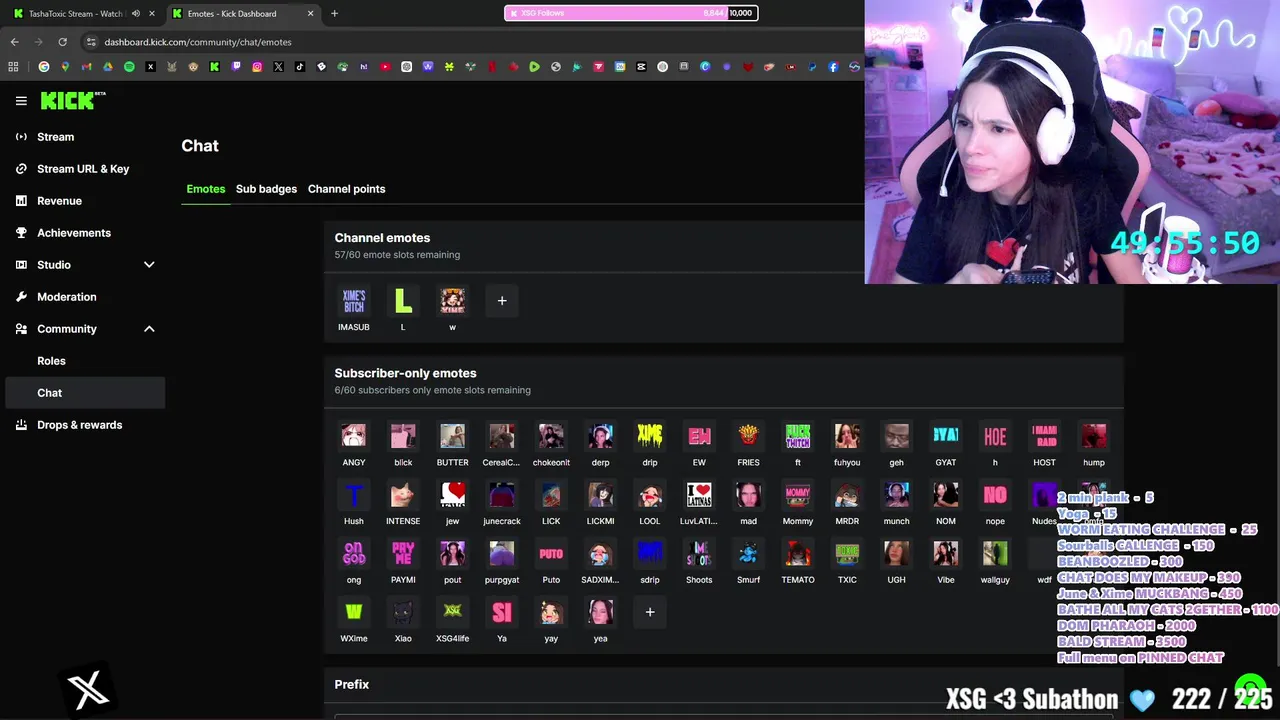Open the hamburger sidebar menu

(21, 101)
